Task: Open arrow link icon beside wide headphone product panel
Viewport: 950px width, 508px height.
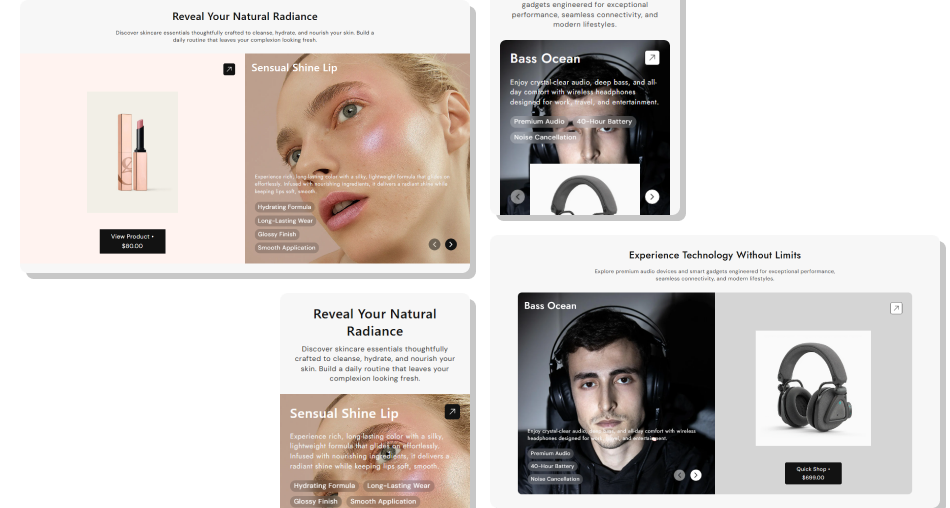Action: click(896, 308)
